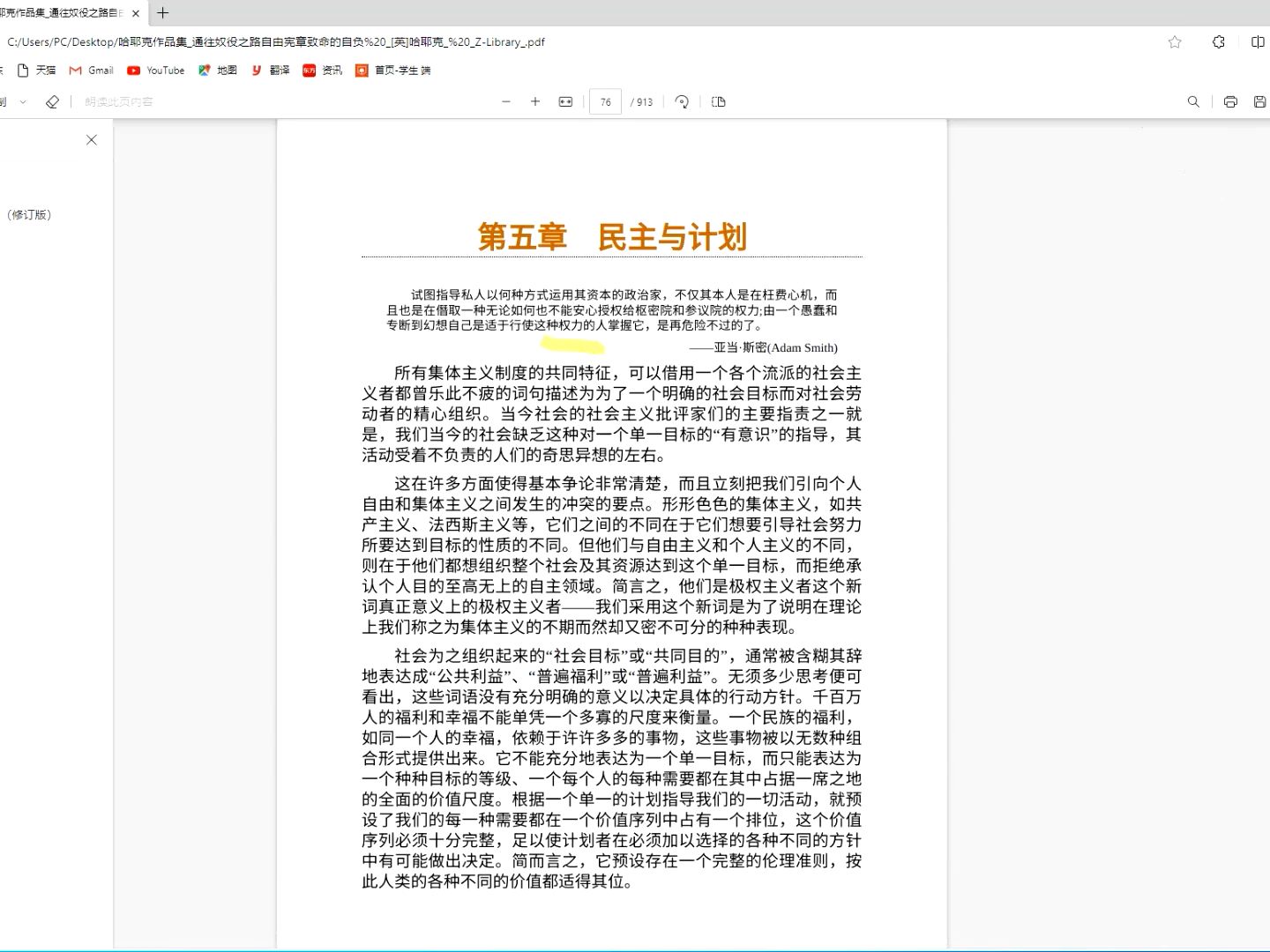Click the page number field showing 76
The height and width of the screenshot is (952, 1270).
[x=606, y=102]
